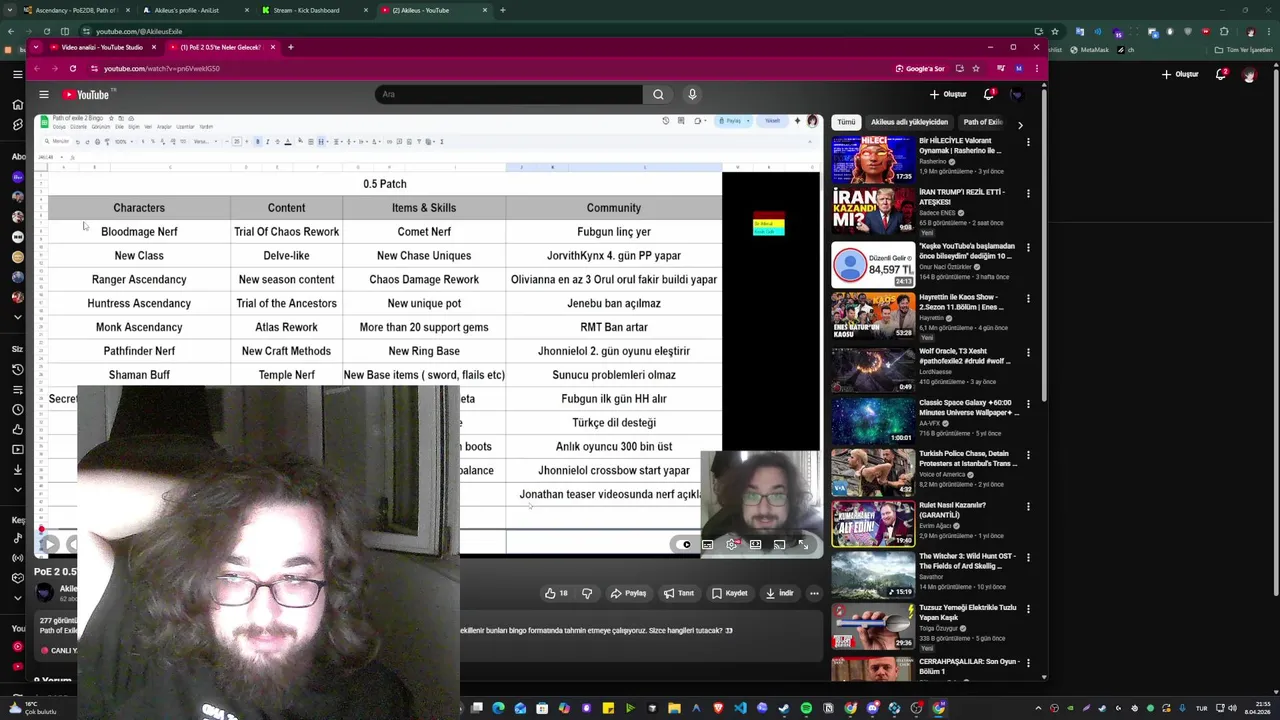
Task: Enter fullscreen in the video player
Action: pos(804,544)
